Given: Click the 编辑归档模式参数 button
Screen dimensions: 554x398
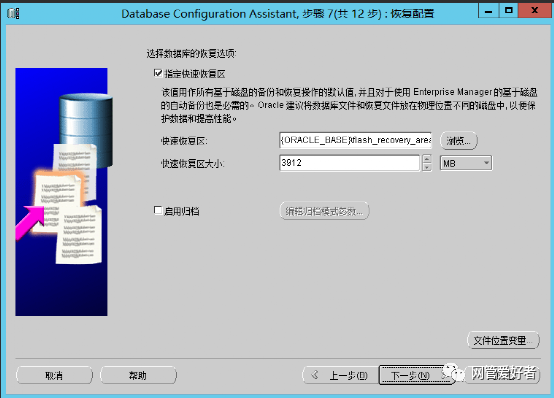Looking at the screenshot, I should coord(324,211).
